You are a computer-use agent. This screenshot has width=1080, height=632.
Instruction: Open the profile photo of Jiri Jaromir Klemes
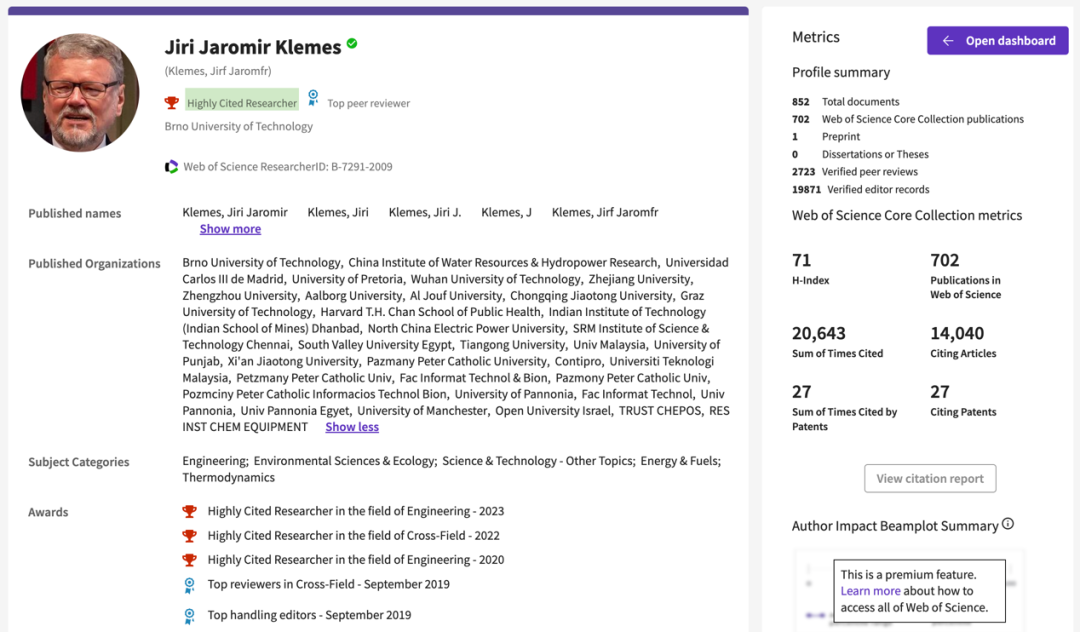click(80, 93)
